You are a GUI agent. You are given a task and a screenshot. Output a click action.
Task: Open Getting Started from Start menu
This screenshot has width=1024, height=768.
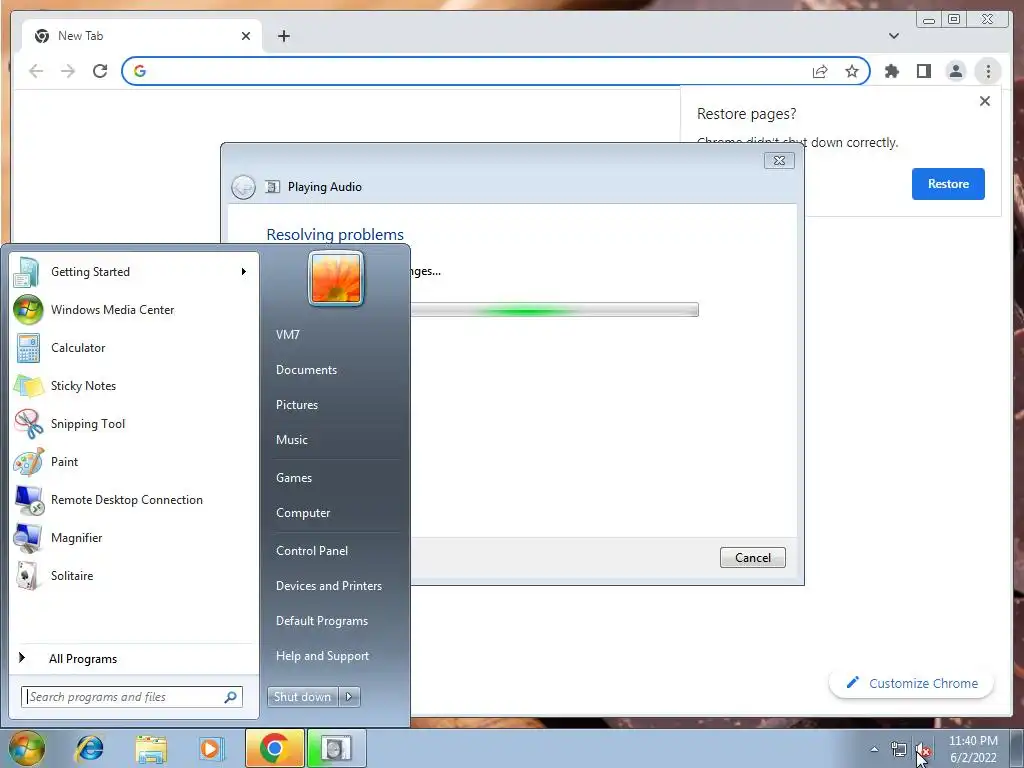[134, 272]
